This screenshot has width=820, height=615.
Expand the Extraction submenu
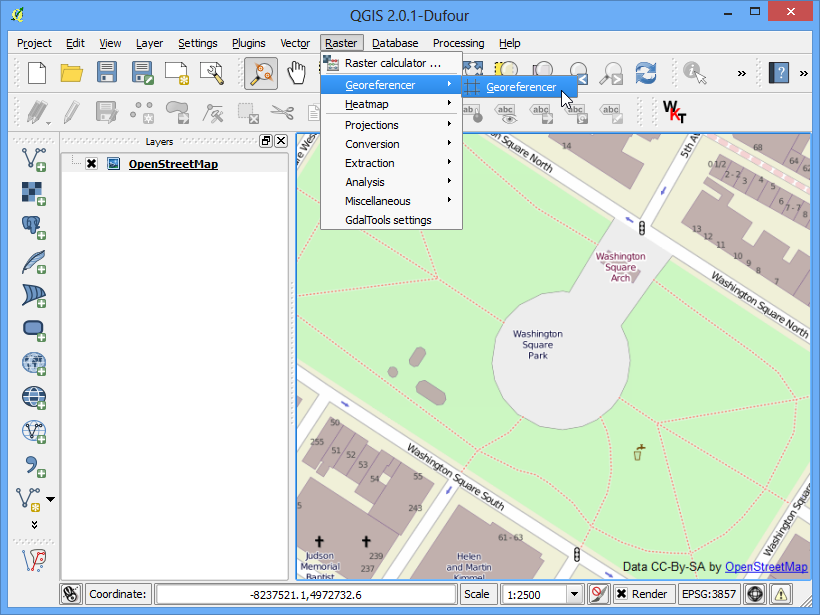click(391, 163)
